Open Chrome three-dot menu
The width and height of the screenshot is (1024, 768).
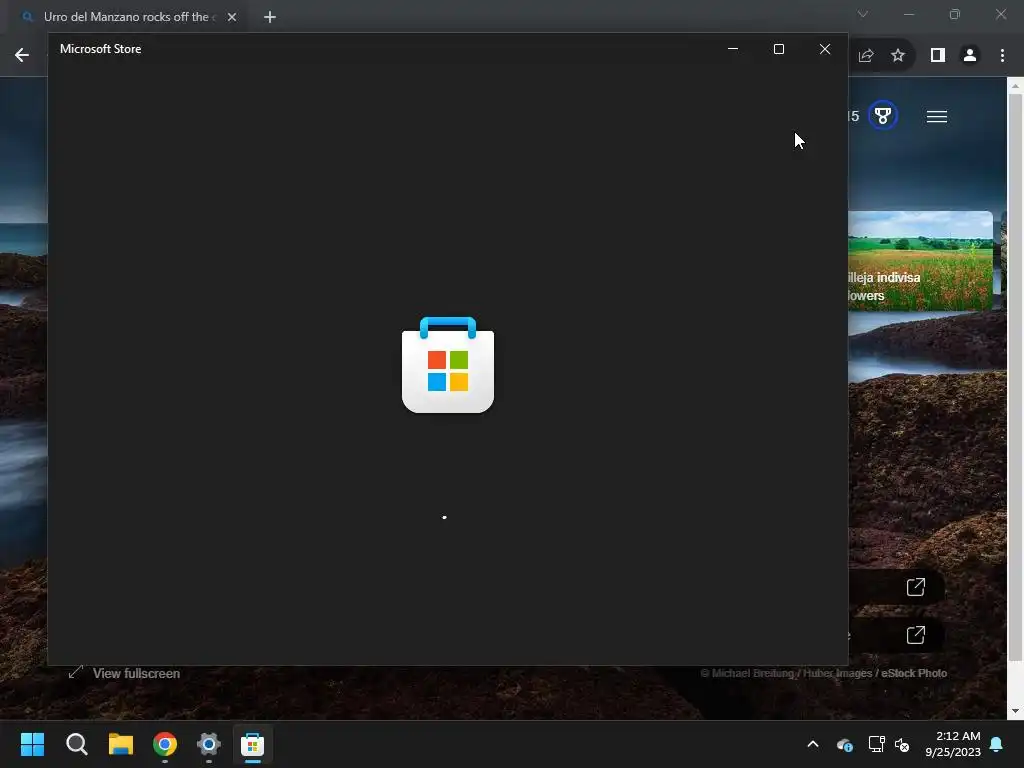pos(1002,56)
